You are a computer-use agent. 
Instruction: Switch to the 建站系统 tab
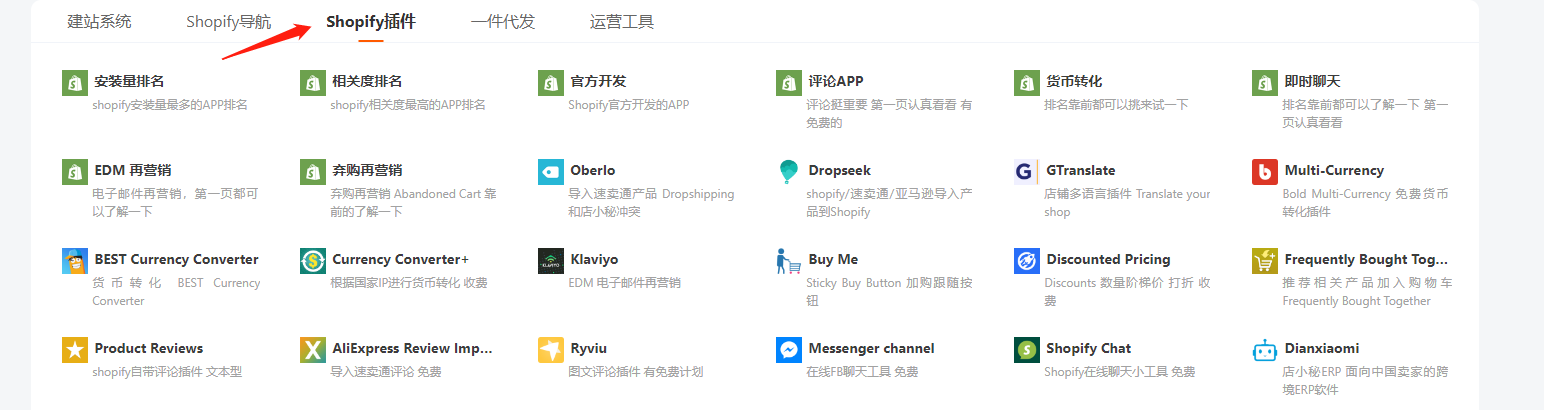[x=99, y=21]
